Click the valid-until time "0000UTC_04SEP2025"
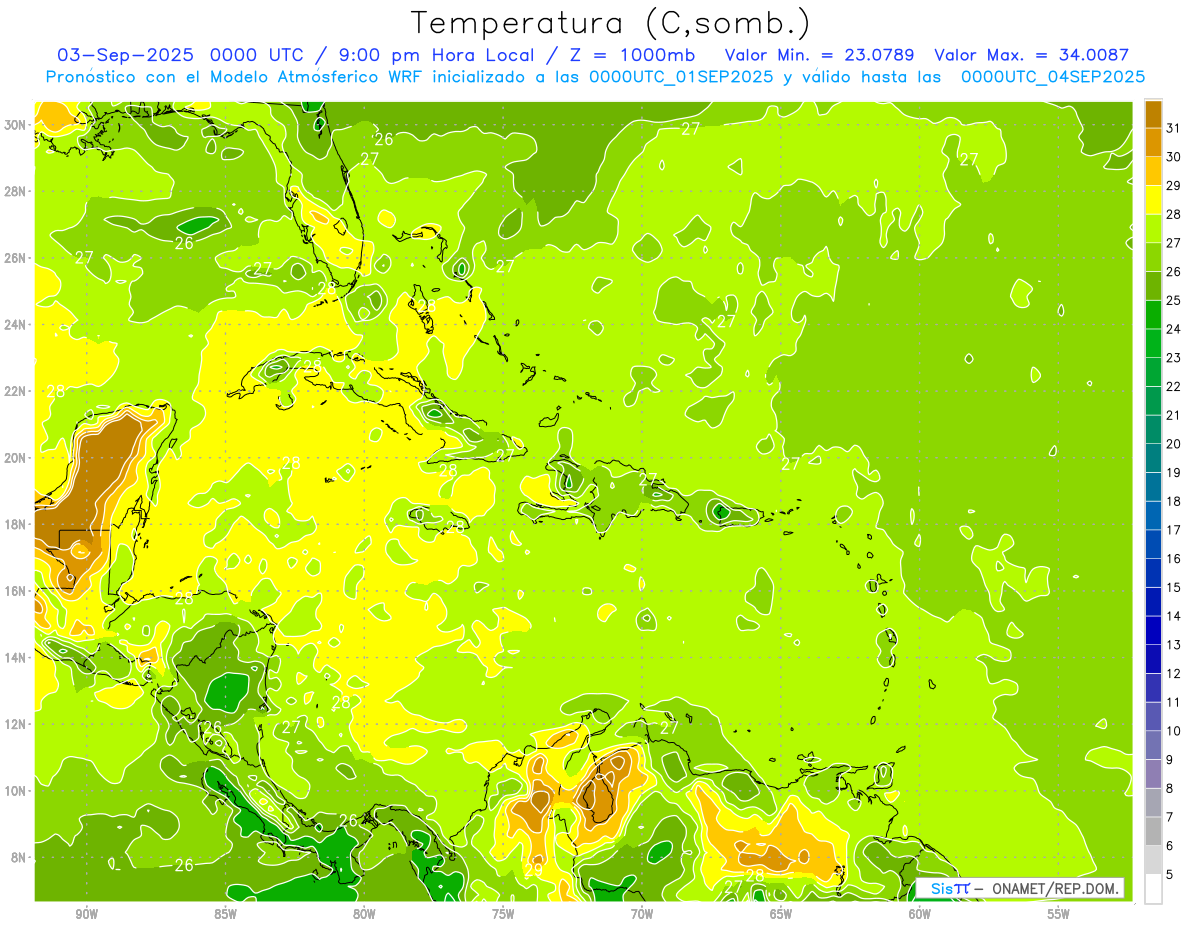 coord(1053,76)
